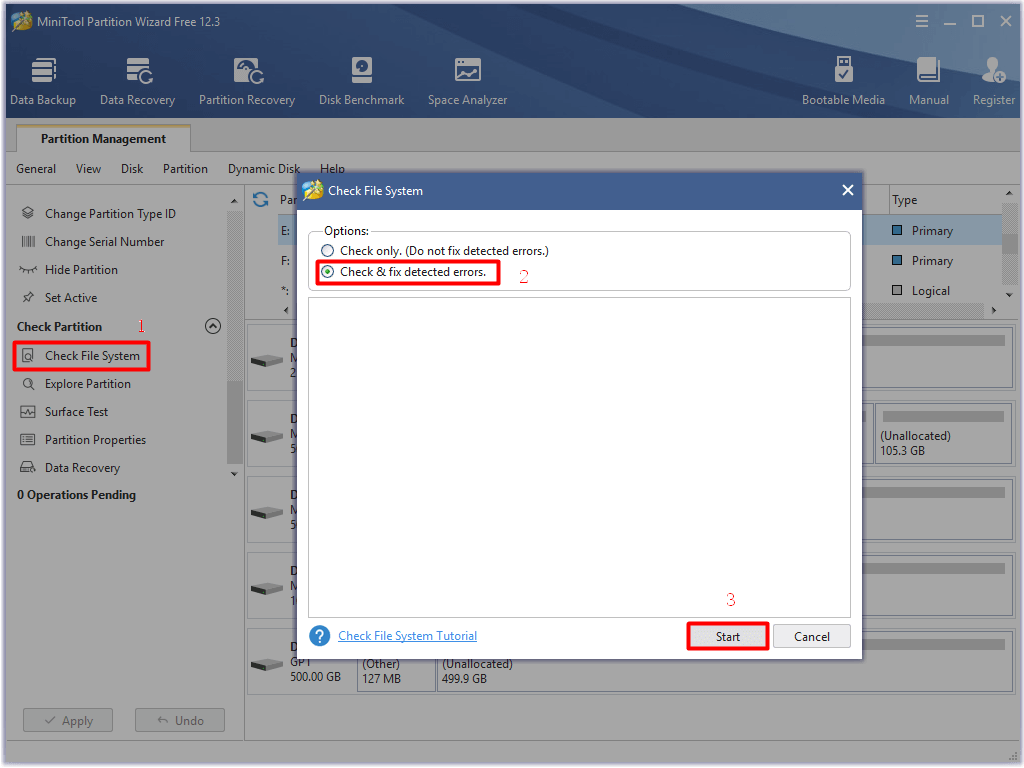Click the help question mark icon in dialog
The width and height of the screenshot is (1024, 768).
(x=319, y=635)
